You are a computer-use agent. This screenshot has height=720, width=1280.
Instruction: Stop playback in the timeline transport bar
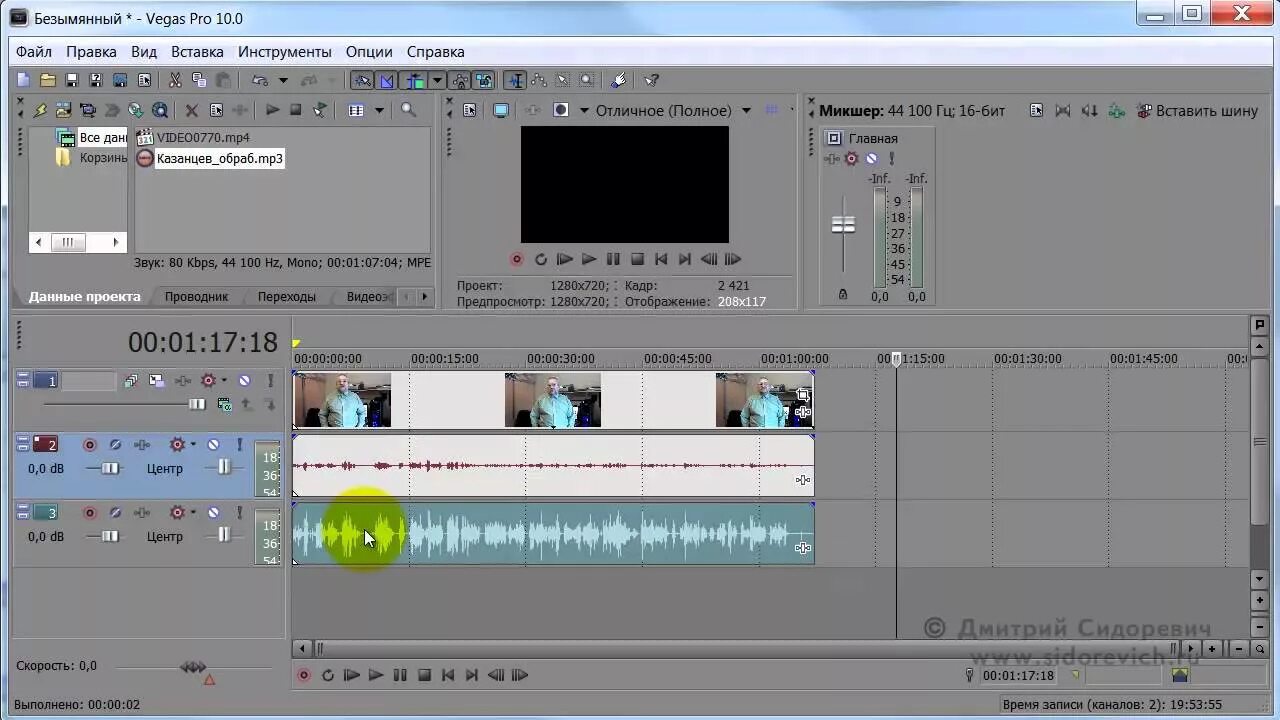tap(424, 675)
